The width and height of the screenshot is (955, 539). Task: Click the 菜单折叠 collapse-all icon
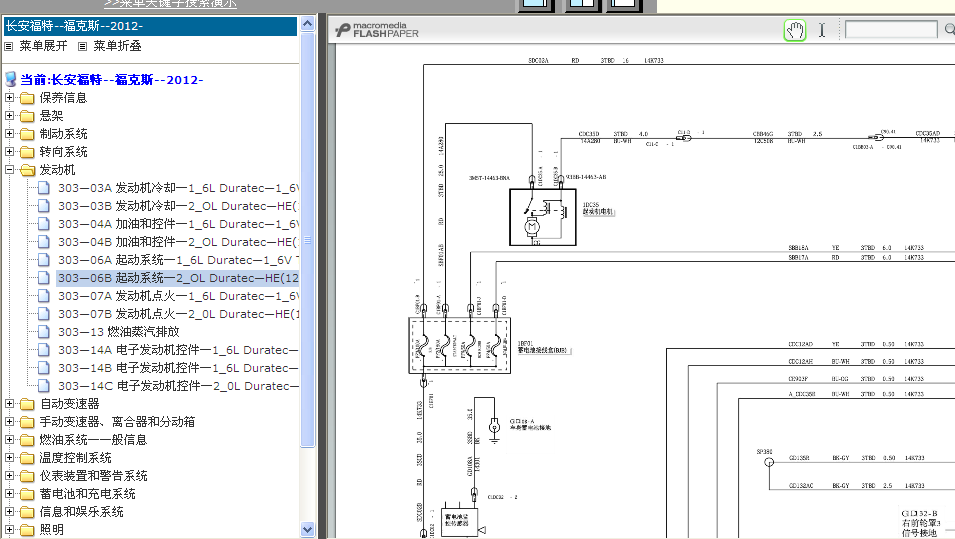[82, 46]
